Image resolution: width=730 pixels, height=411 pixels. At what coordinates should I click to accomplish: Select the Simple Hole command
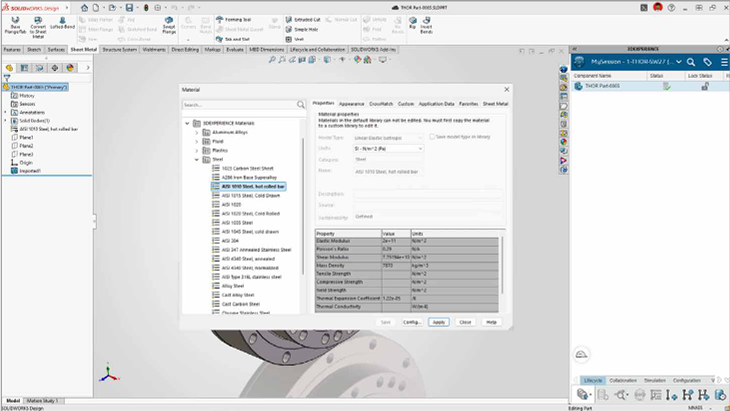(x=302, y=29)
